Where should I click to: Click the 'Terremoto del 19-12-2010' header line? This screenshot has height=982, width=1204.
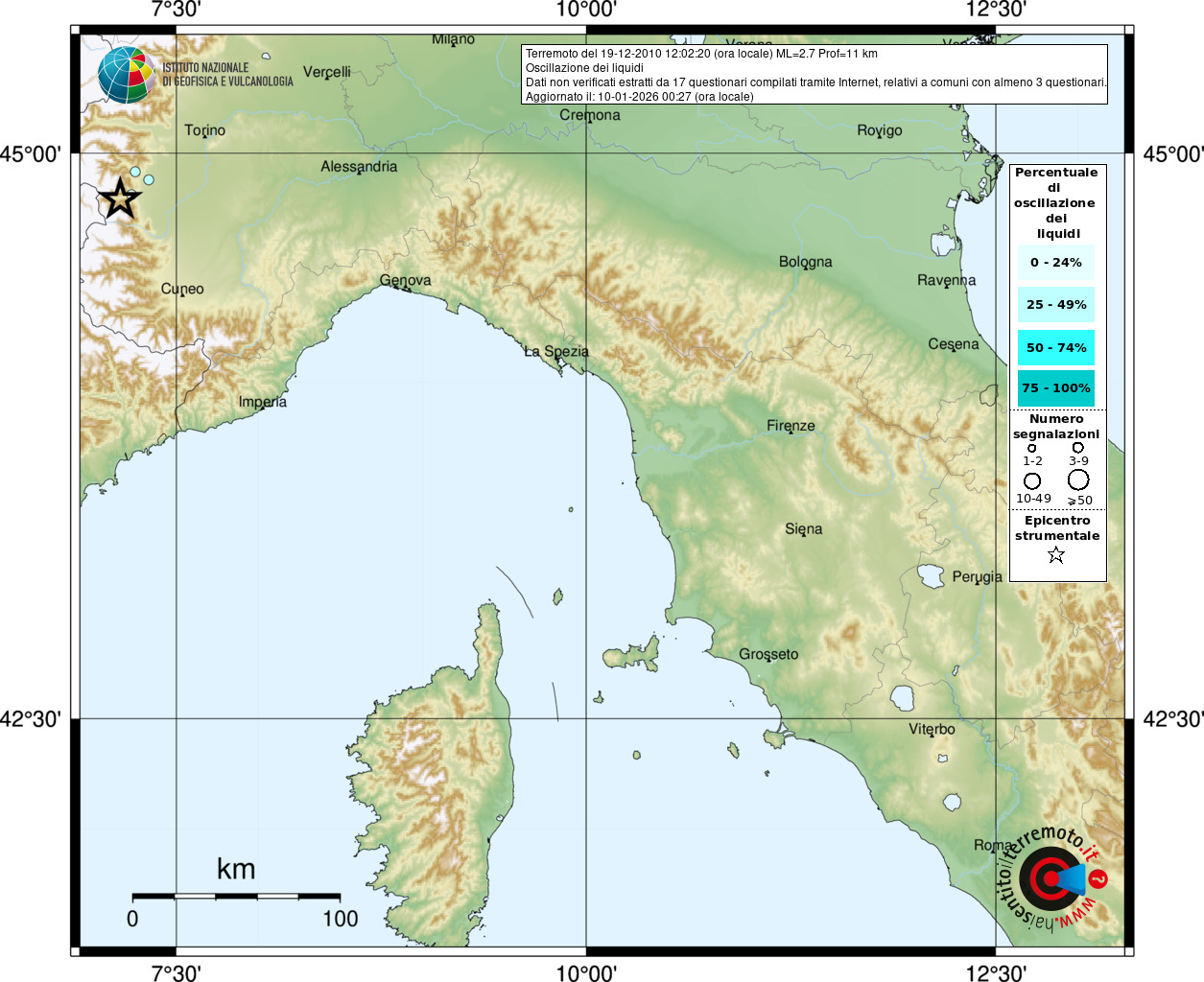(x=701, y=54)
